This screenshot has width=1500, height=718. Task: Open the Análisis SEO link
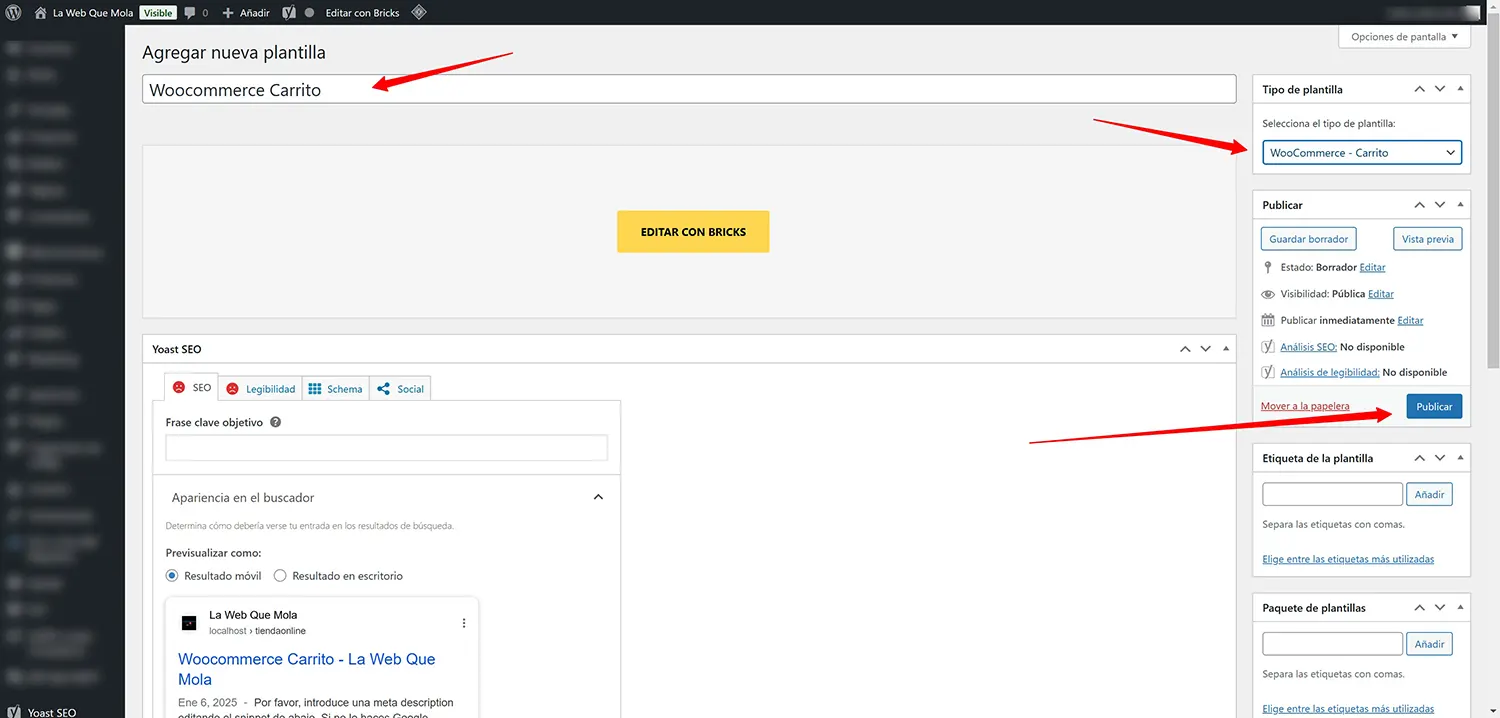pyautogui.click(x=1308, y=347)
